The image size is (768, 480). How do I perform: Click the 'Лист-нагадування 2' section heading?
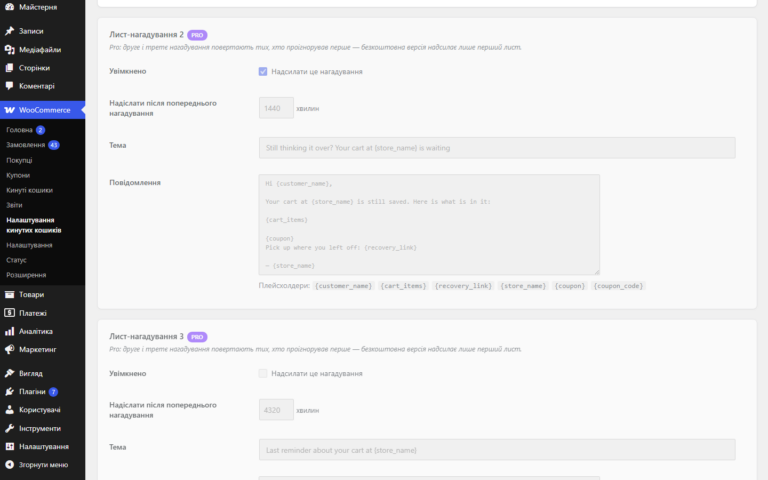click(146, 35)
